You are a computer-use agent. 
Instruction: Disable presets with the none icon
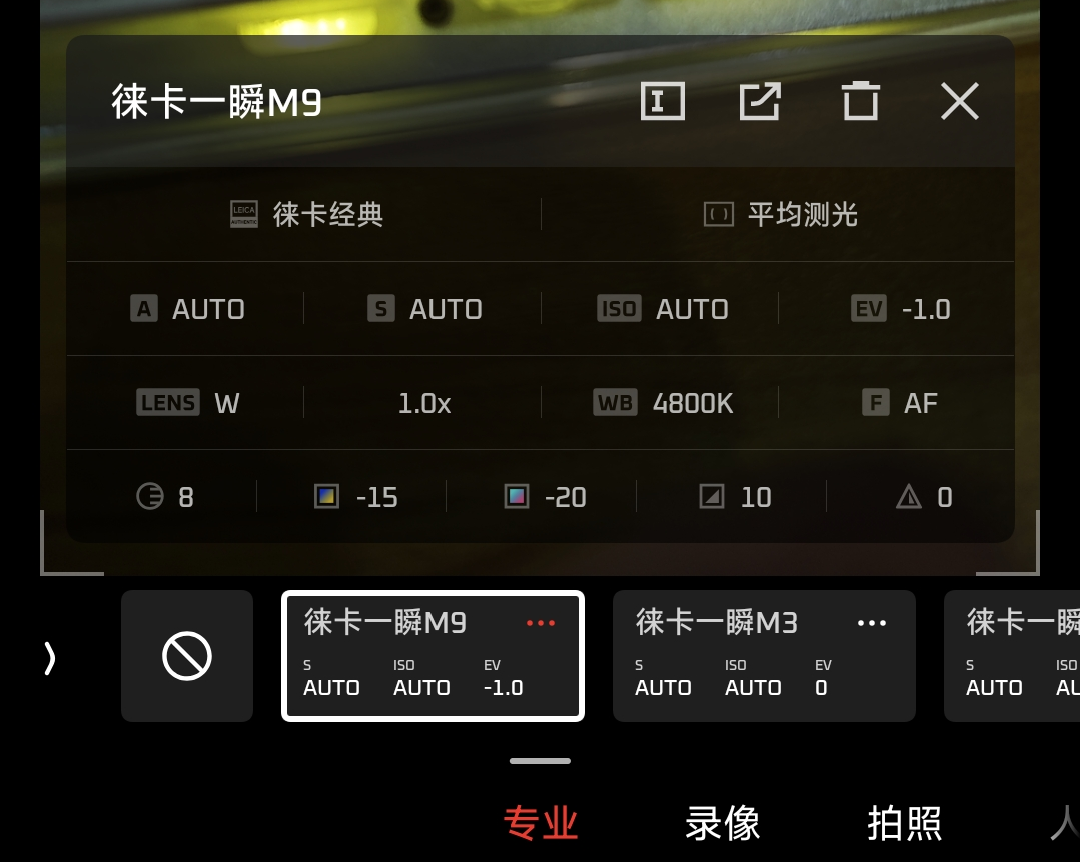(x=187, y=656)
